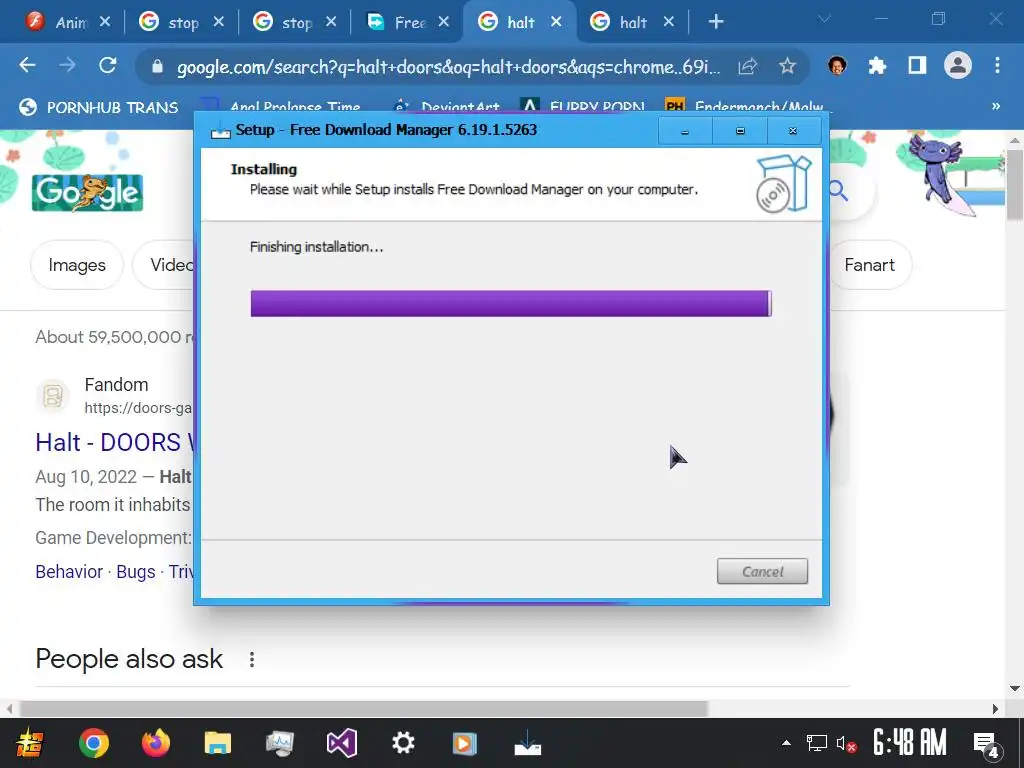The height and width of the screenshot is (768, 1024).
Task: Open the People also ask options menu
Action: 251,659
